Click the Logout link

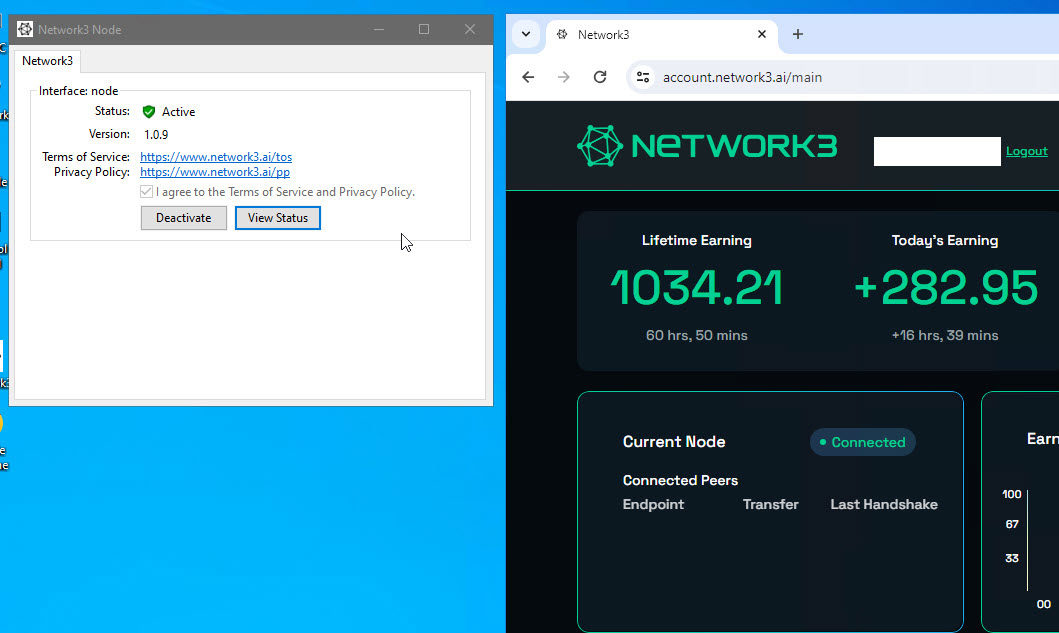1026,151
